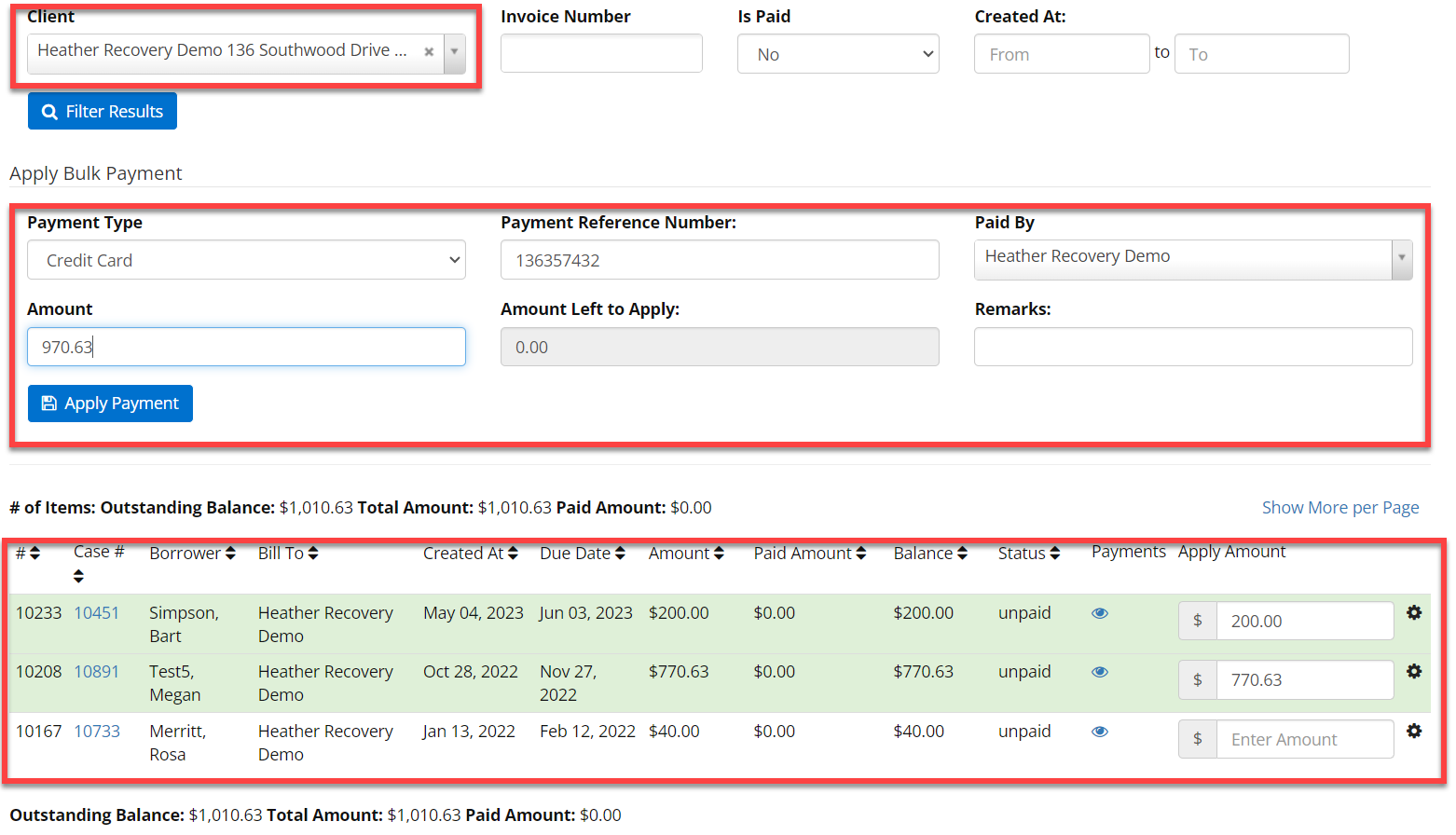1456x835 pixels.
Task: Sort by the Paid Amount column arrows
Action: pyautogui.click(x=861, y=553)
